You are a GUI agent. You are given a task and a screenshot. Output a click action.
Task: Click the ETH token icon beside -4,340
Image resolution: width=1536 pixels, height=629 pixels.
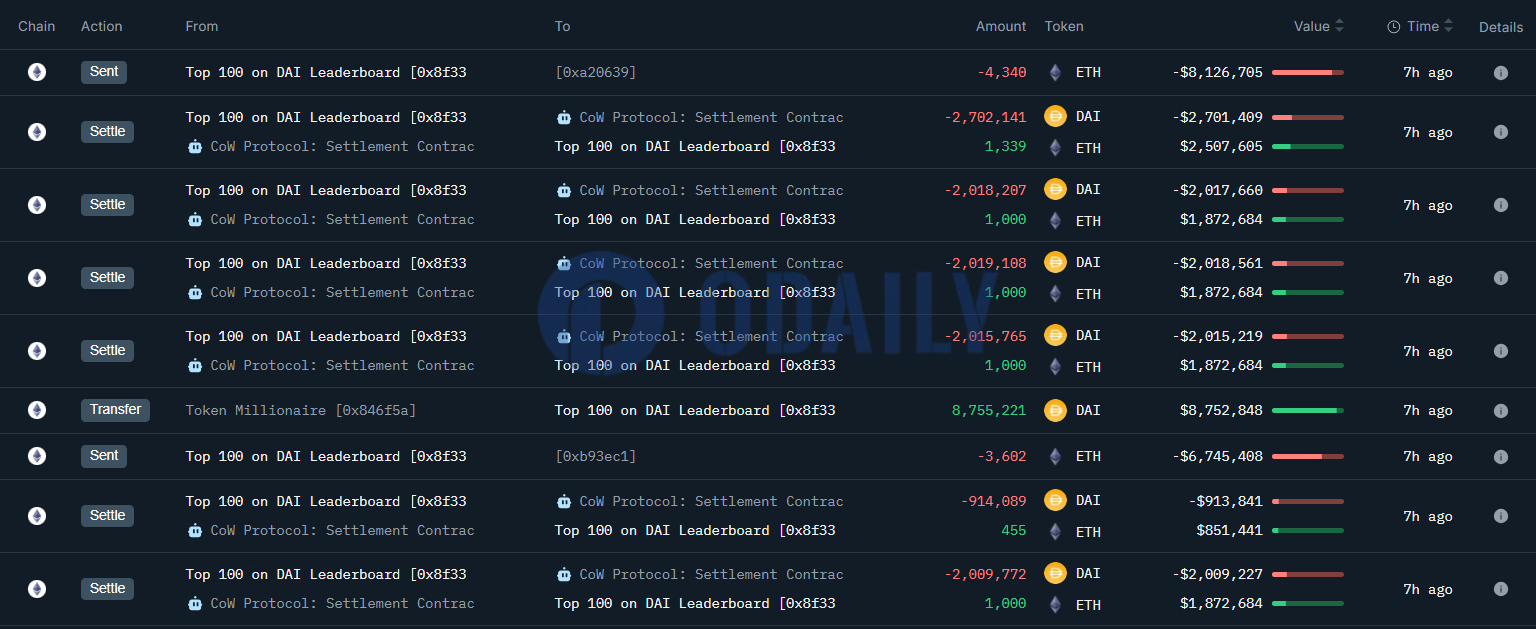1055,72
